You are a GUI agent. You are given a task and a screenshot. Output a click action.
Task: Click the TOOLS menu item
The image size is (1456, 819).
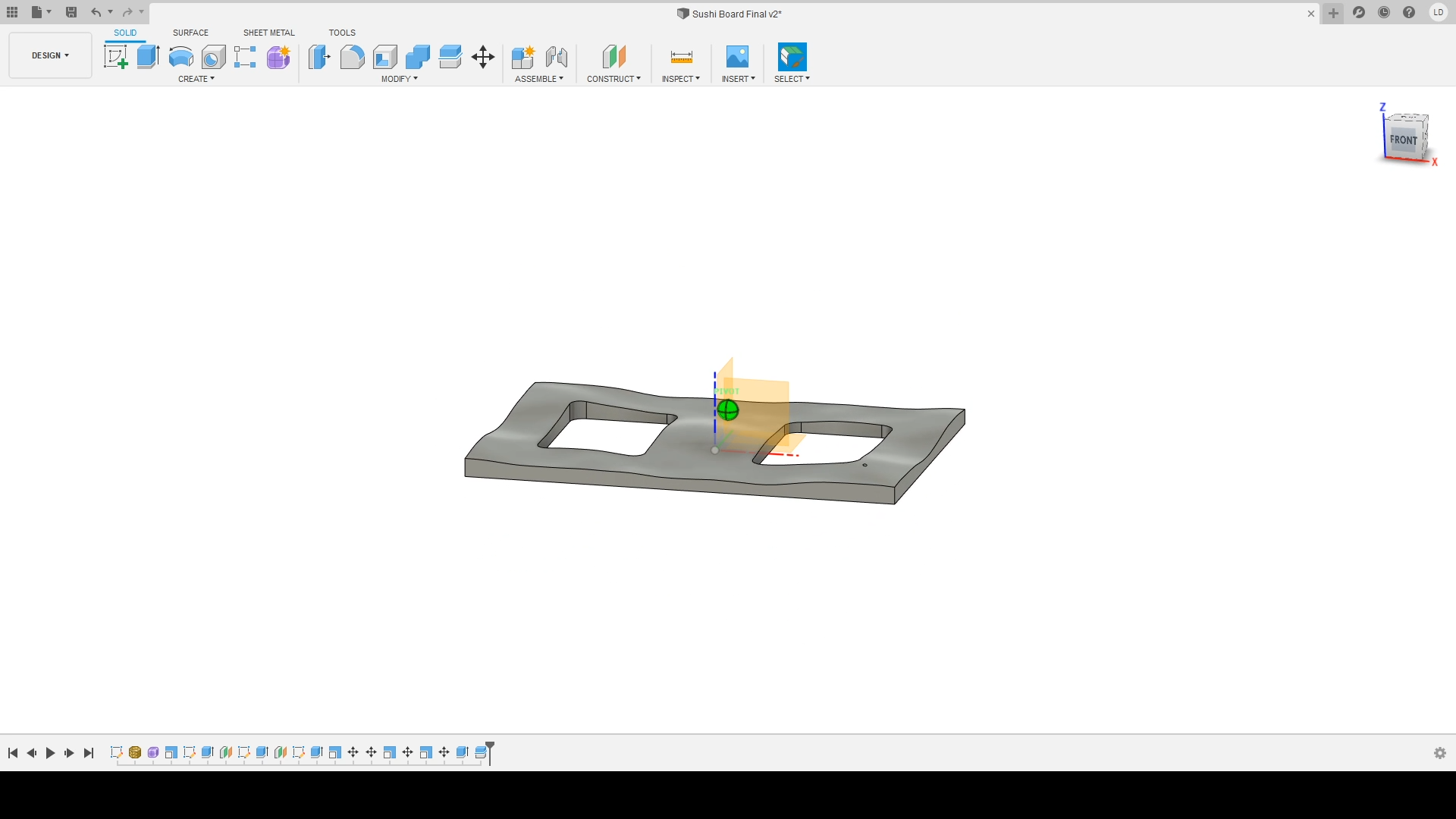tap(341, 33)
